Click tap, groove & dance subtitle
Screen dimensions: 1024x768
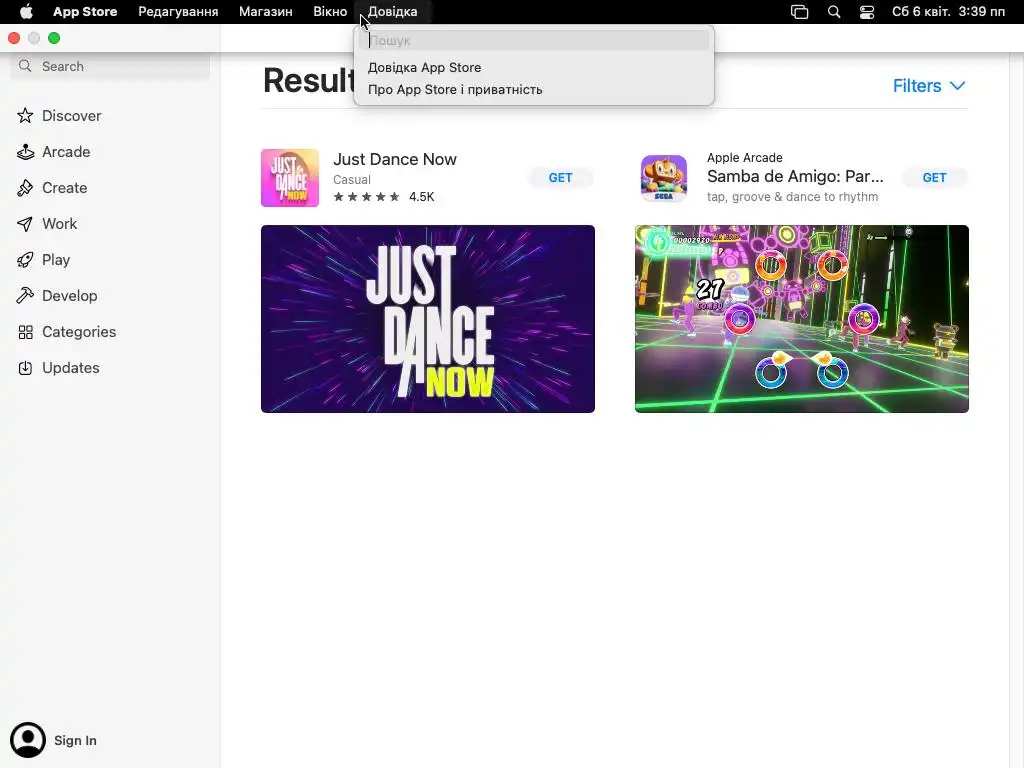click(x=792, y=197)
